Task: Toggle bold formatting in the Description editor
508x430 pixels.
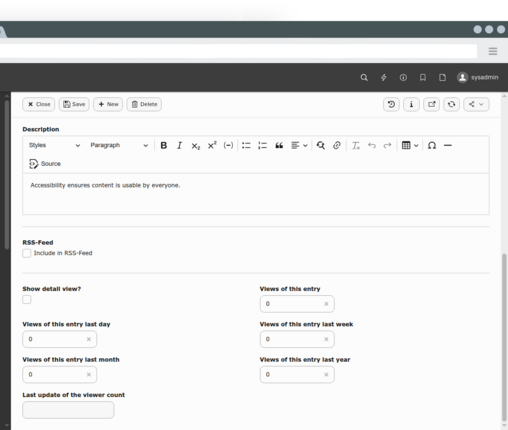Action: click(164, 145)
